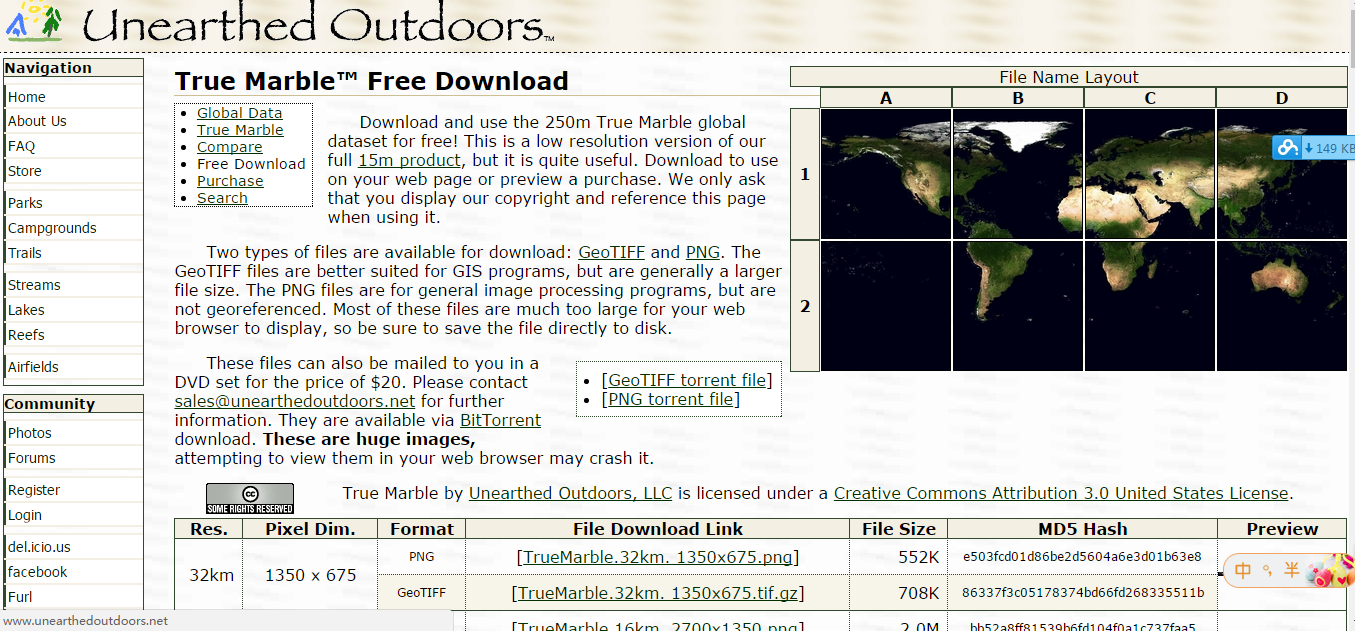Screen dimensions: 1355x631
Task: Open the Unearthed Outdoors, LLC link
Action: 571,493
